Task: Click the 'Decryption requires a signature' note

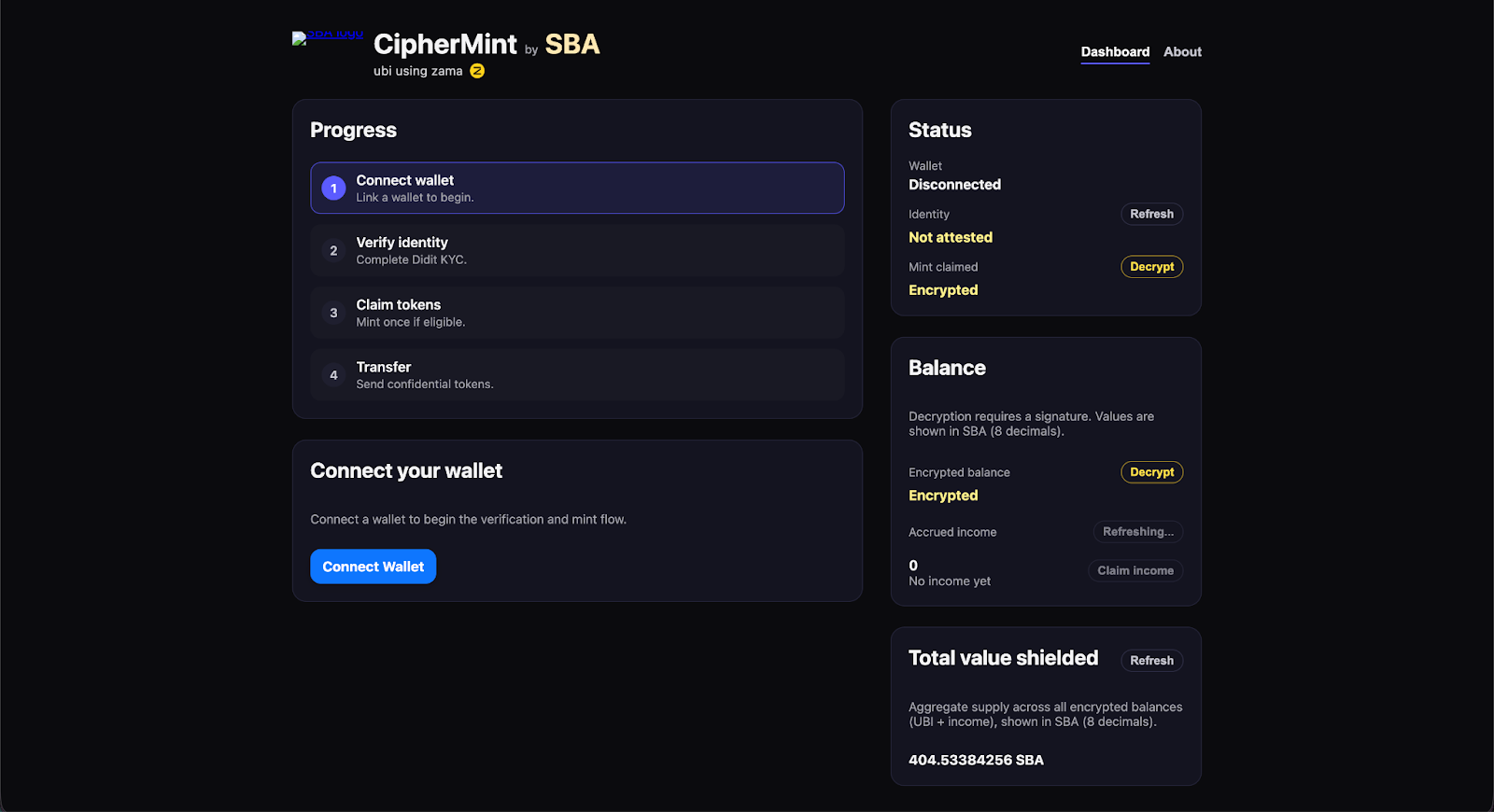Action: (1031, 424)
